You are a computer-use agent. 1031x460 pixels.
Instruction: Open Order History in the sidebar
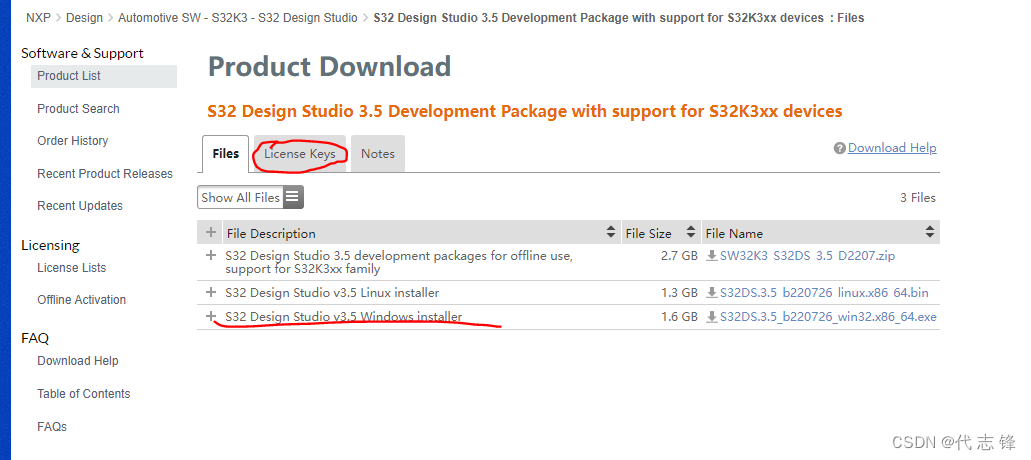[72, 141]
